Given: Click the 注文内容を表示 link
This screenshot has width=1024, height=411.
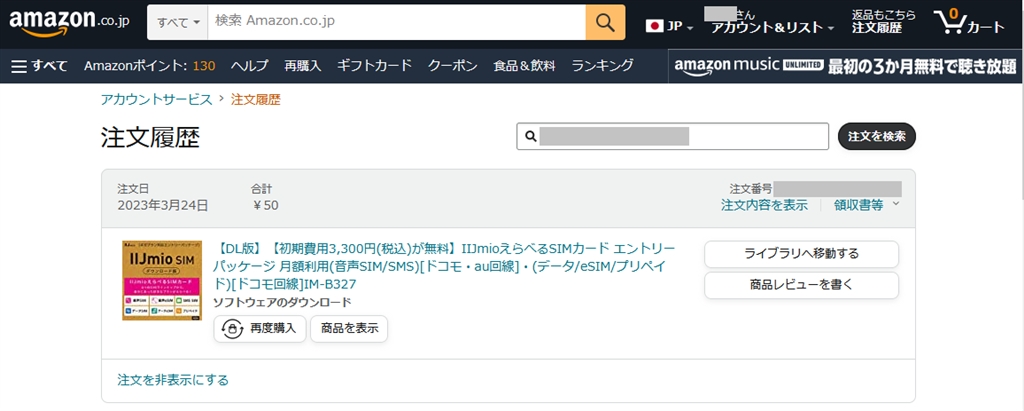Looking at the screenshot, I should click(x=764, y=205).
